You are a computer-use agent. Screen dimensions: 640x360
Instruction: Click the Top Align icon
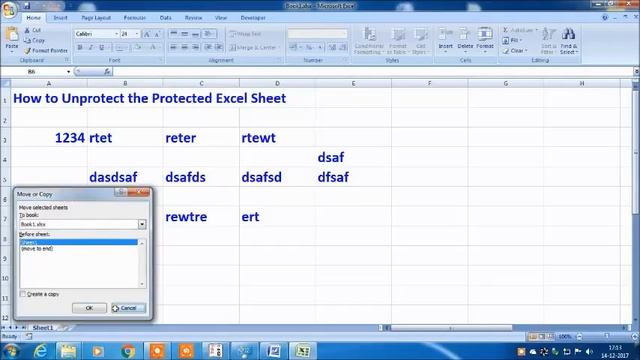point(173,34)
